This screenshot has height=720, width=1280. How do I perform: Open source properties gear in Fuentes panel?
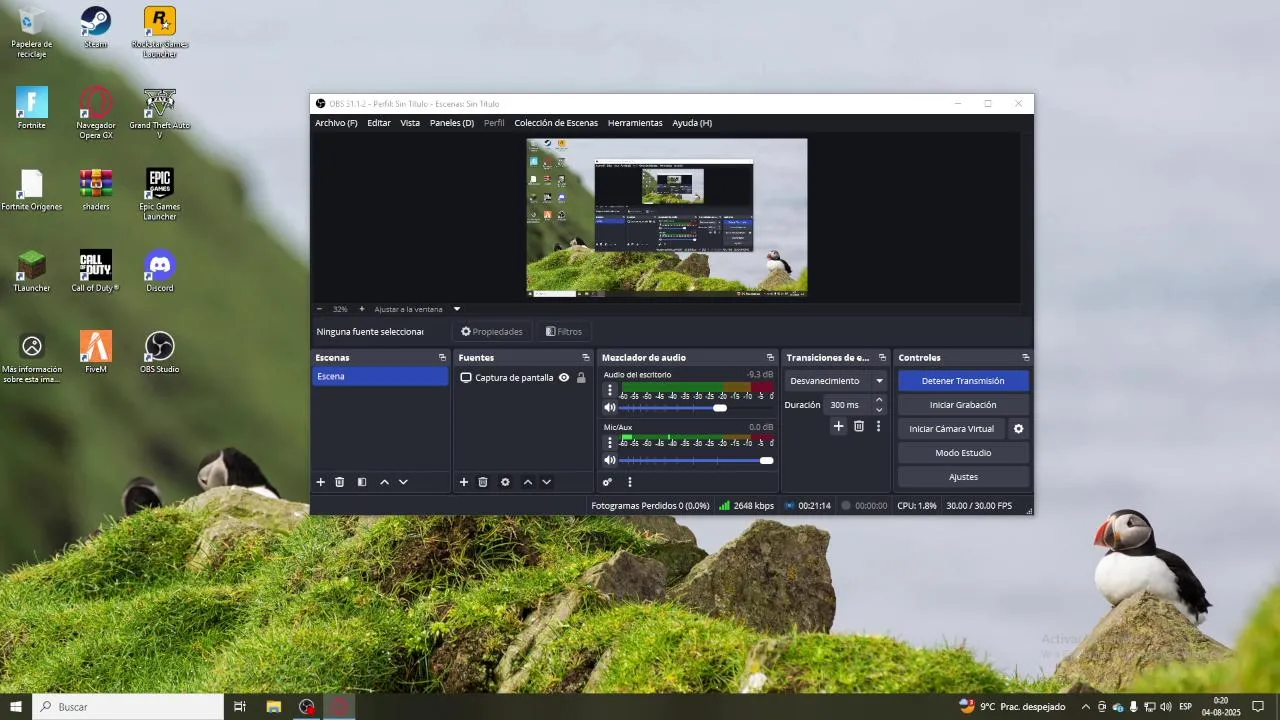point(505,482)
